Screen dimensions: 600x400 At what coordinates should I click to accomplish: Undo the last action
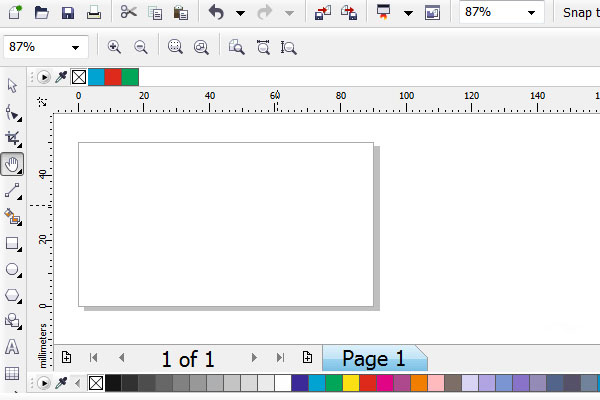(216, 13)
